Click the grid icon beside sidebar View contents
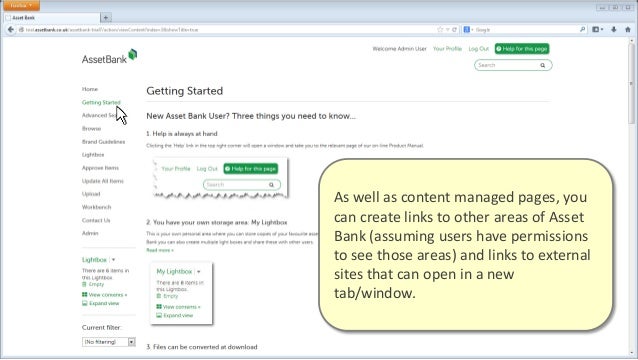The image size is (638, 360). pos(85,295)
